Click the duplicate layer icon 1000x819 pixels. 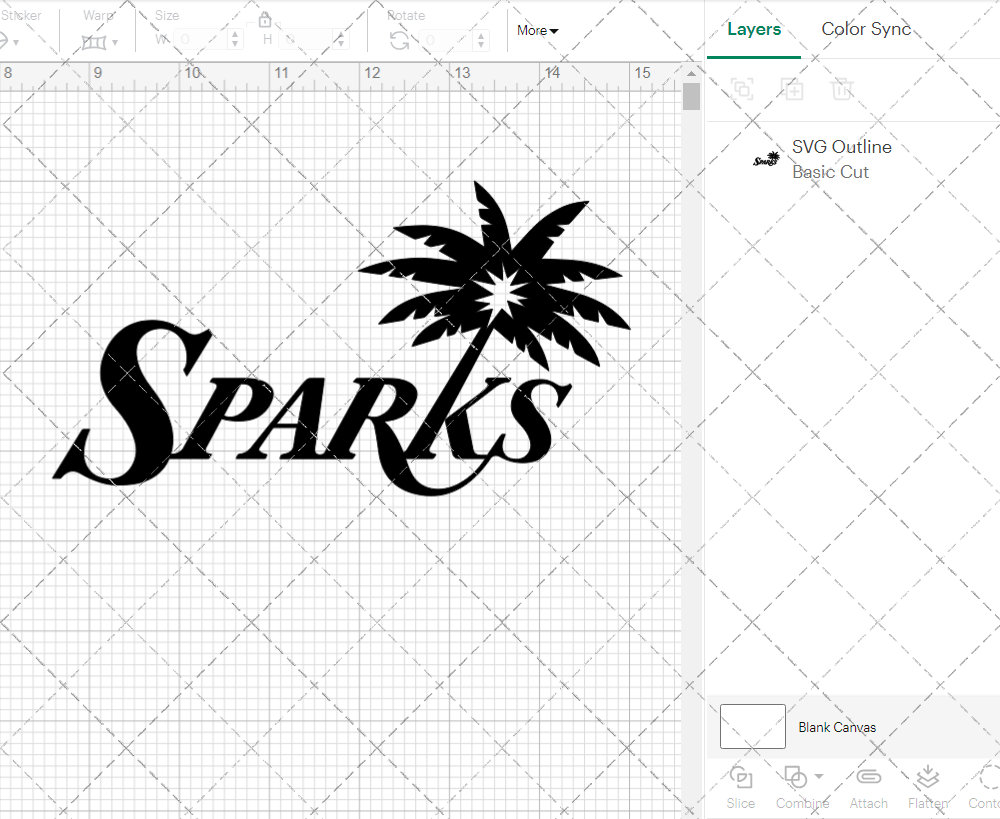pyautogui.click(x=793, y=89)
